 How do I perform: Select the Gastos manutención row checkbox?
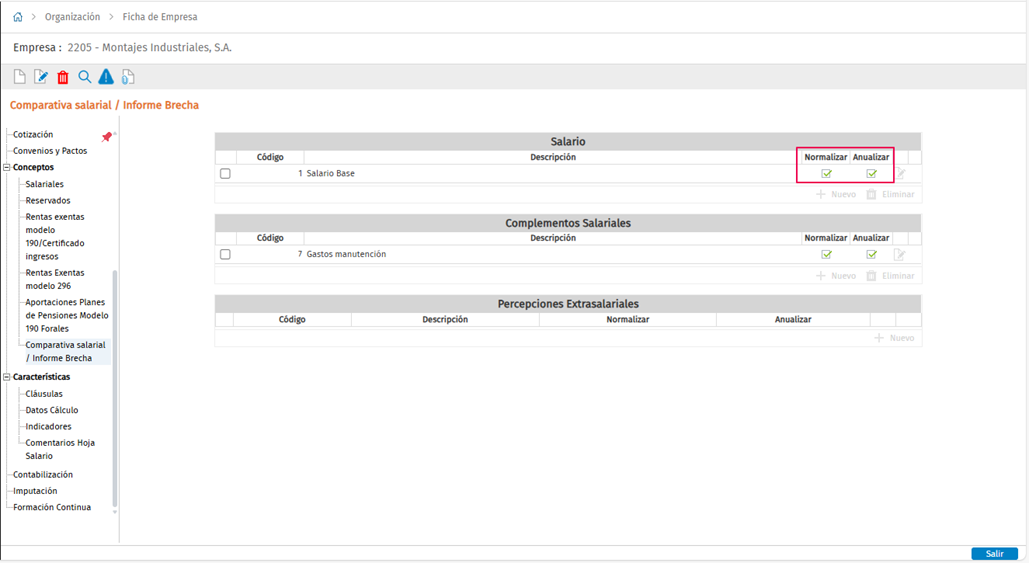click(225, 255)
